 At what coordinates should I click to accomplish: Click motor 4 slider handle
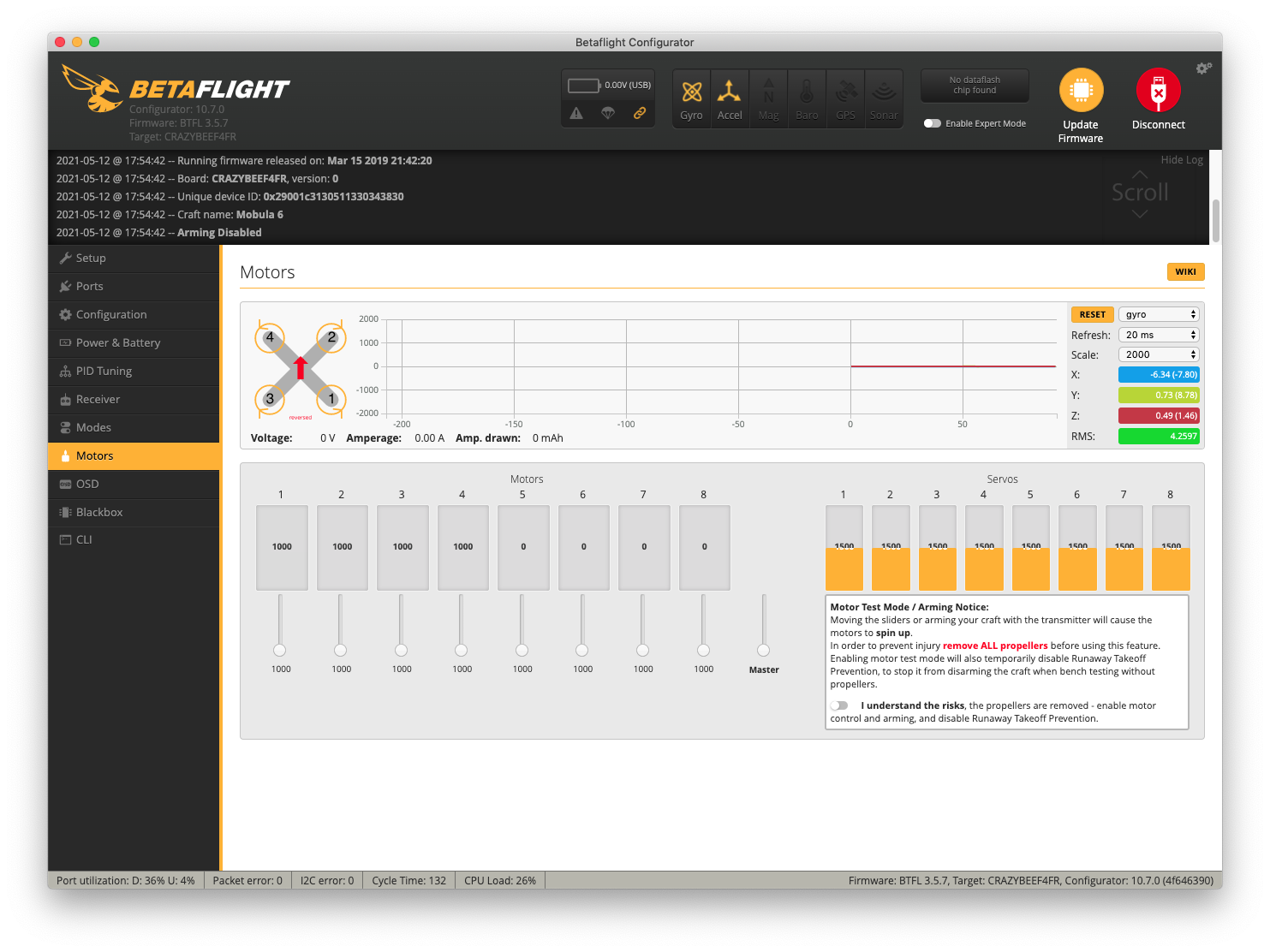click(462, 650)
